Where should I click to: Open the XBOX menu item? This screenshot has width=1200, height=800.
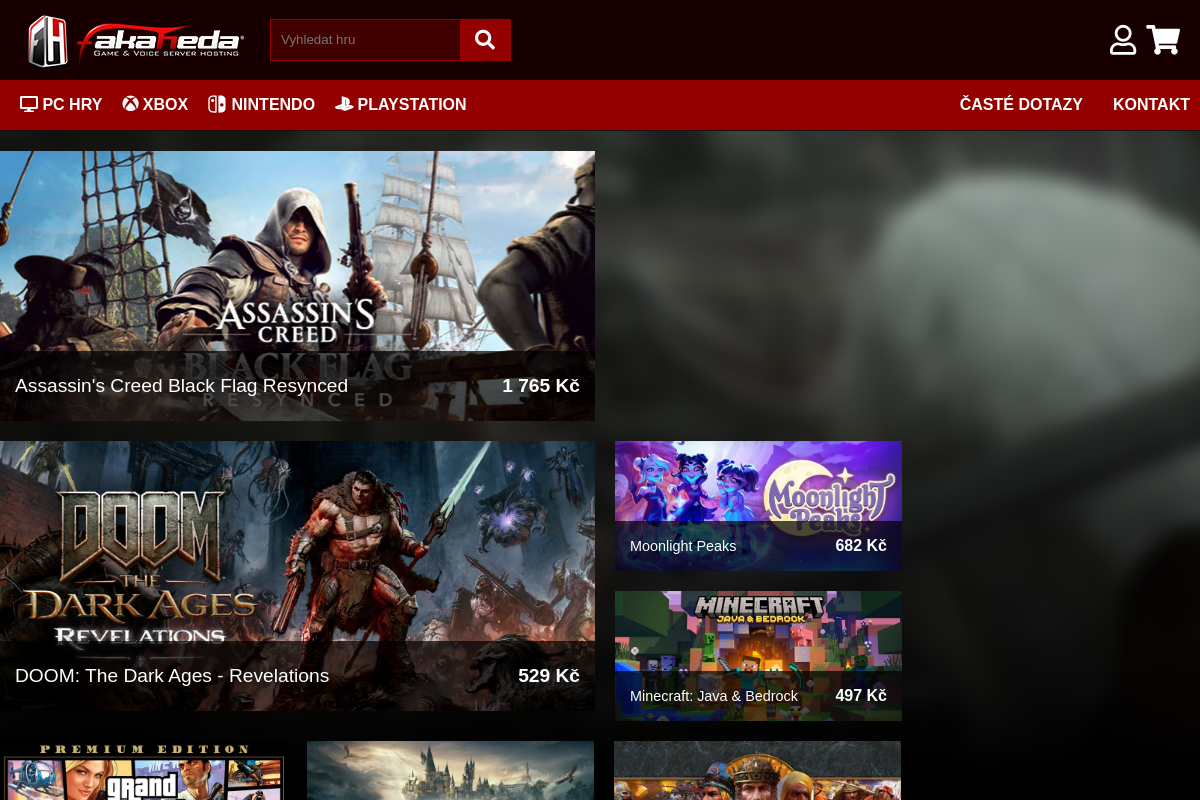point(155,104)
